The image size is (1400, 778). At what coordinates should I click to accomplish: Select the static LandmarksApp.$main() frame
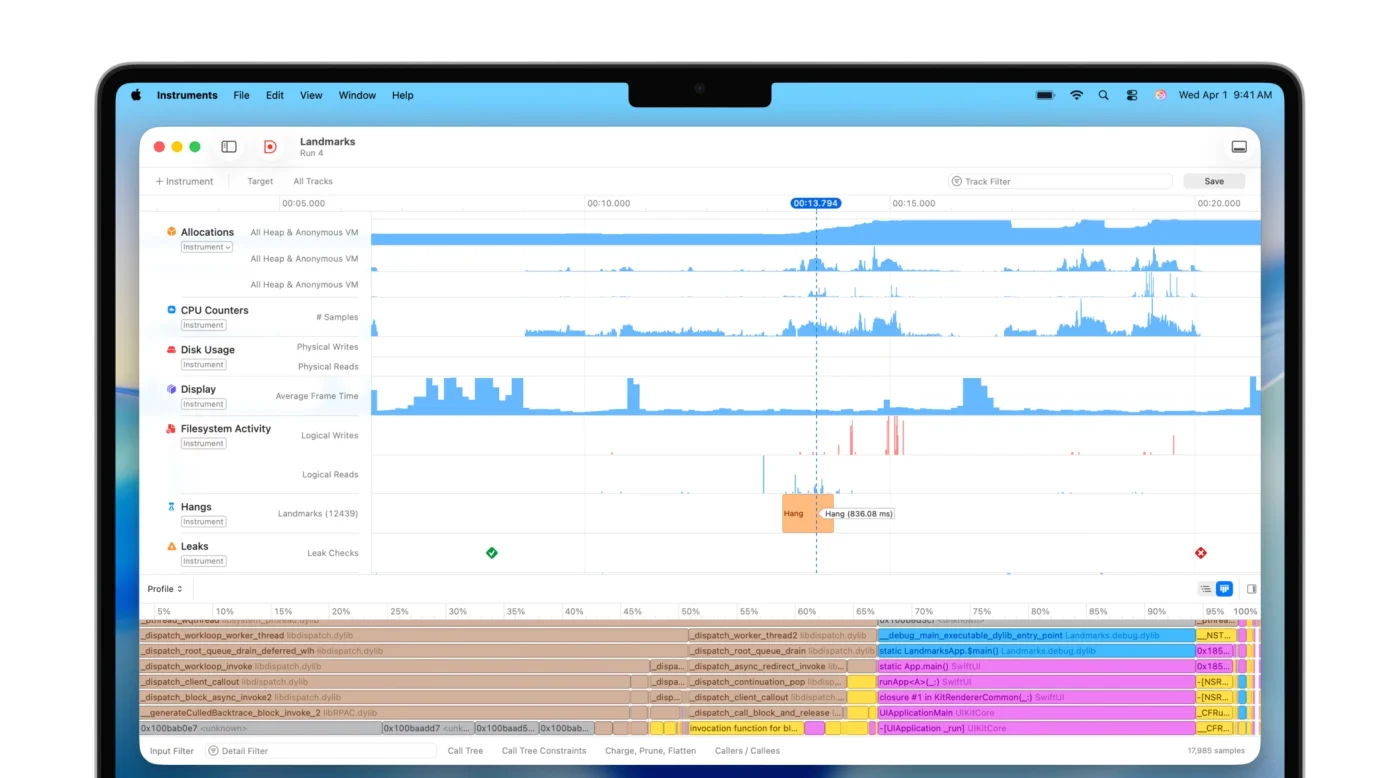click(1036, 651)
